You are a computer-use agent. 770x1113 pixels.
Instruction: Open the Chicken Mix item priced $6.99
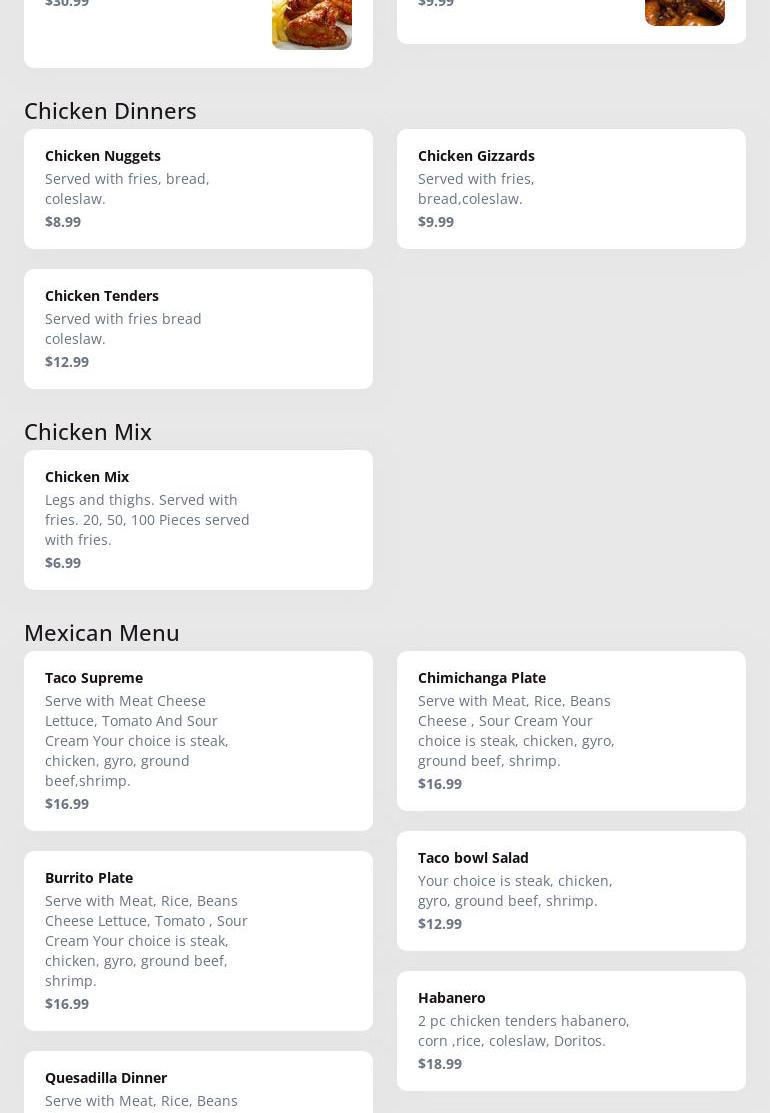point(198,519)
